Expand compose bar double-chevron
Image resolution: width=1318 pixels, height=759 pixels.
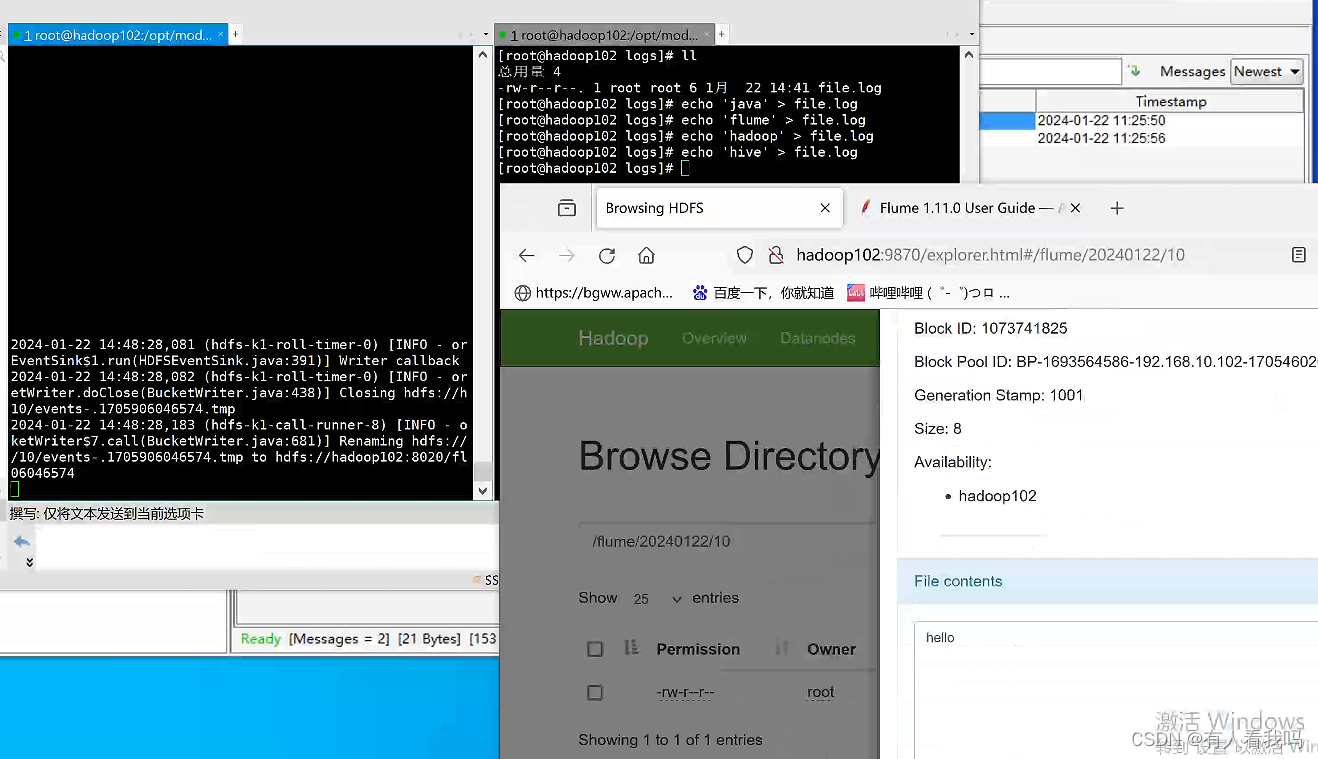[x=29, y=562]
